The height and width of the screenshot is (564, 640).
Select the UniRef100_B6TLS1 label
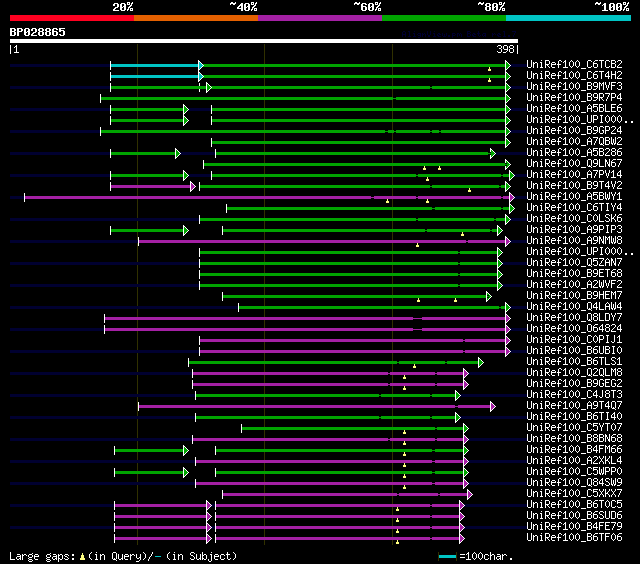click(x=574, y=362)
